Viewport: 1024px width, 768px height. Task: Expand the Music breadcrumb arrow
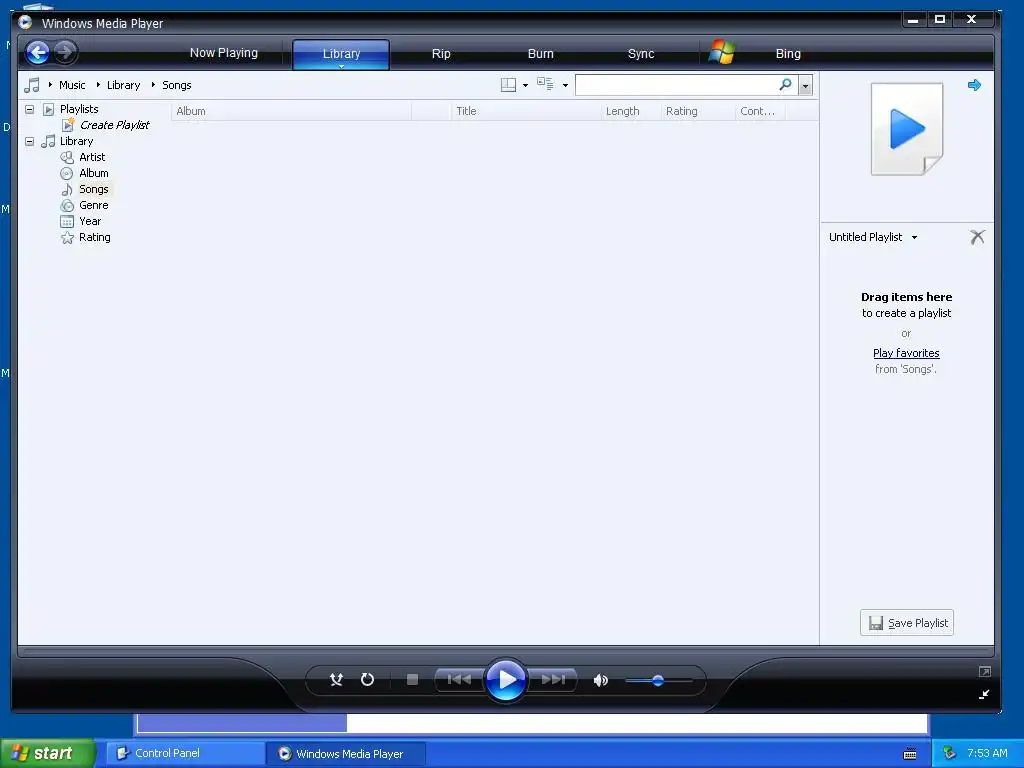point(50,85)
